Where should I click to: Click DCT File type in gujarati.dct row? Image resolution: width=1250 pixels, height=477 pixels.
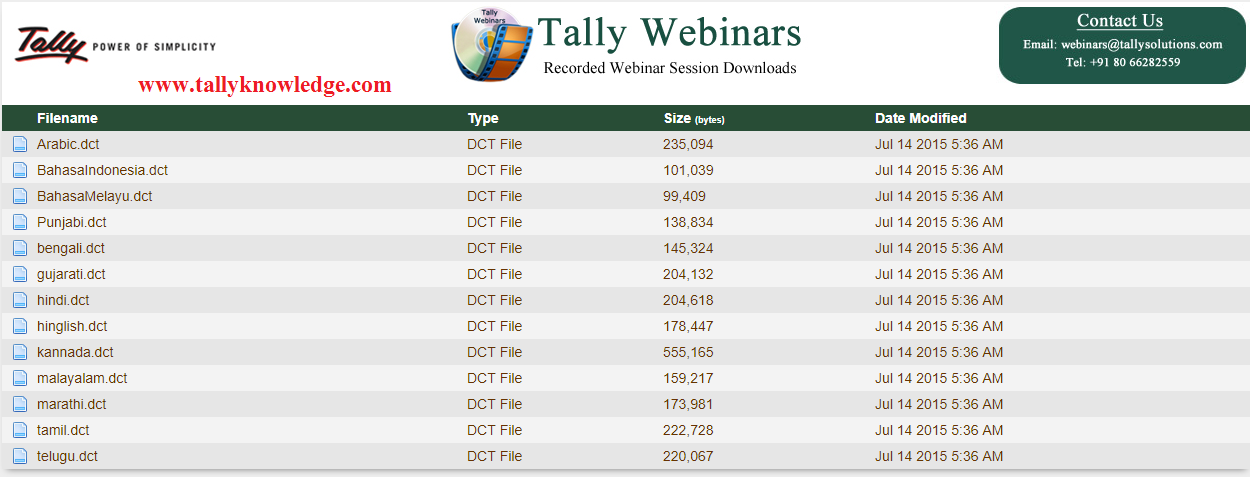point(494,274)
